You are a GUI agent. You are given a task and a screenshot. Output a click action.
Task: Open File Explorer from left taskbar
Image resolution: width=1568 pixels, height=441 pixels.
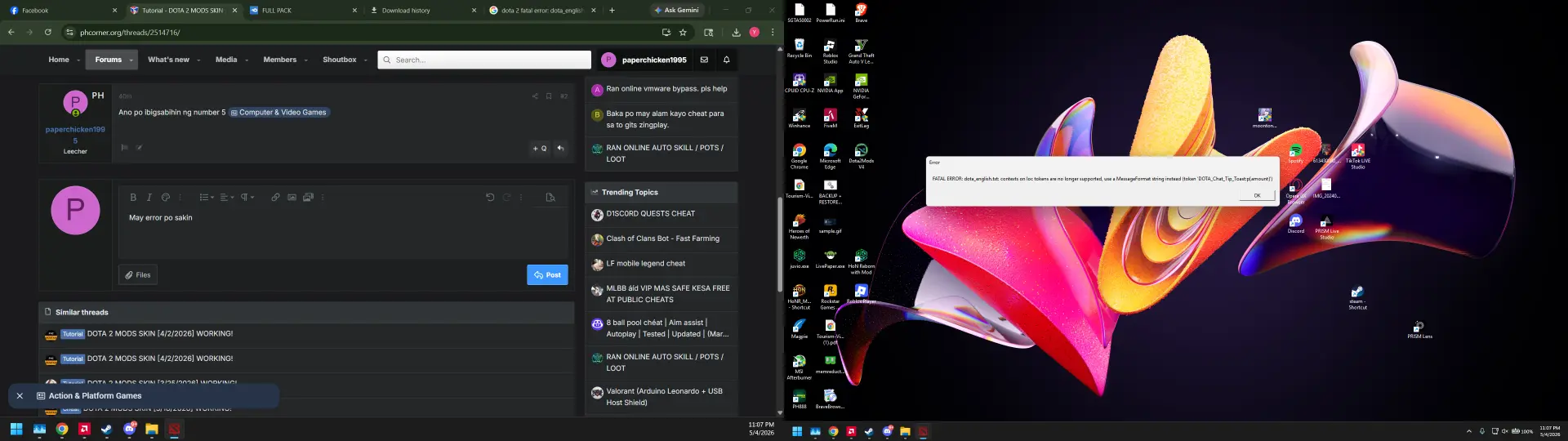click(x=151, y=429)
